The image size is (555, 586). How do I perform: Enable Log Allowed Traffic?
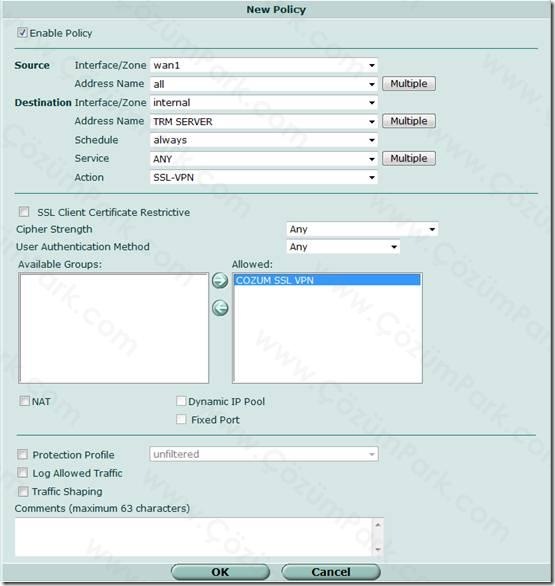[23, 473]
